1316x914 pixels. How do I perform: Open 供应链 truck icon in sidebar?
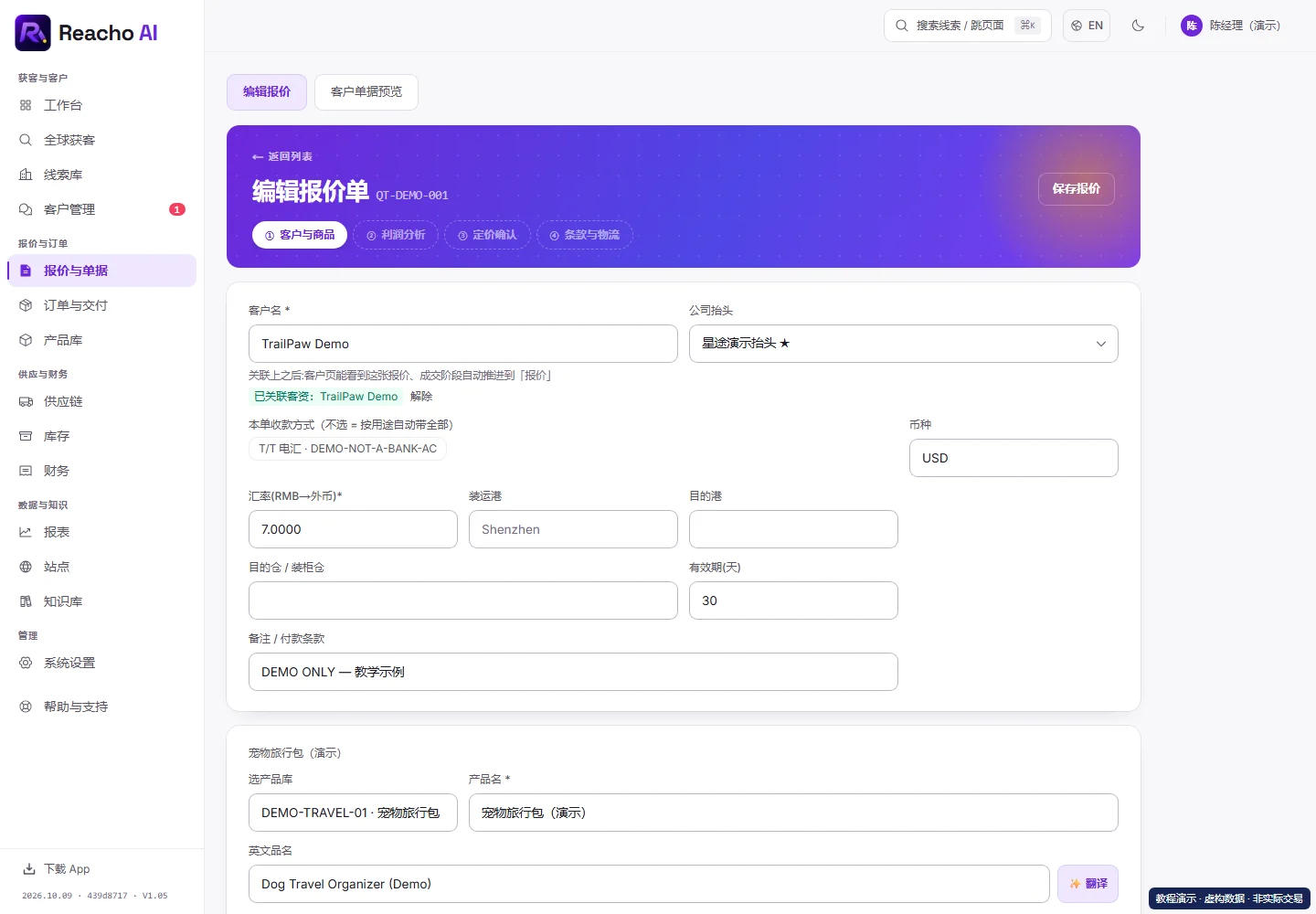click(26, 401)
